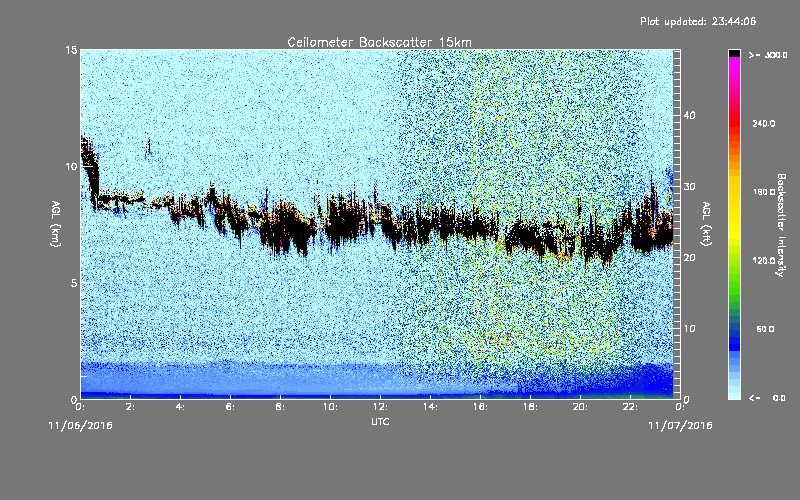Click the 10 km tick on left axis
Viewport: 800px width, 500px height.
[x=71, y=166]
